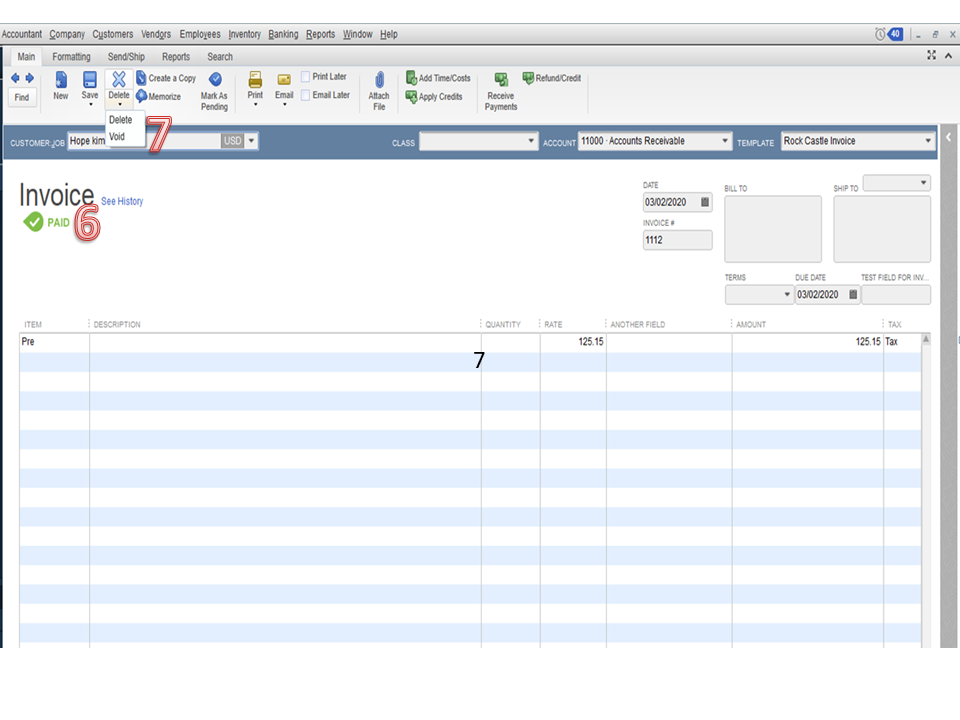Toggle full screen expand icon
This screenshot has width=960, height=720.
click(x=931, y=55)
